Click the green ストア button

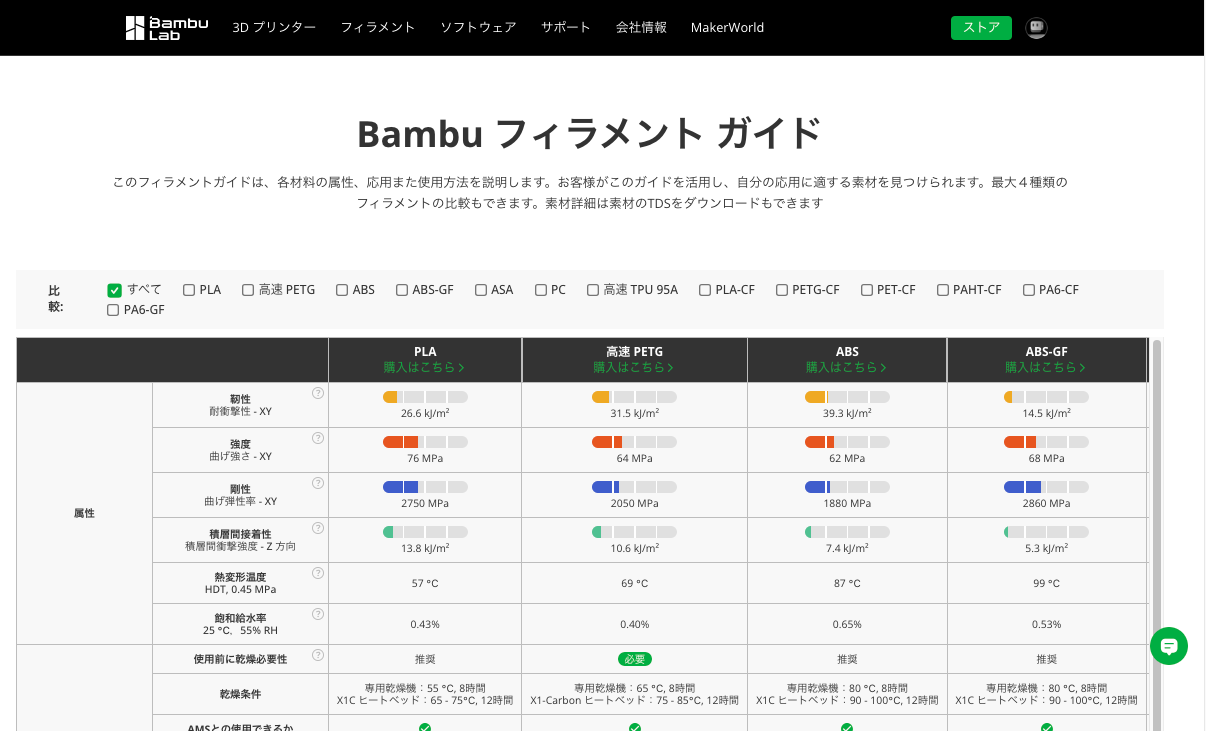tap(981, 28)
